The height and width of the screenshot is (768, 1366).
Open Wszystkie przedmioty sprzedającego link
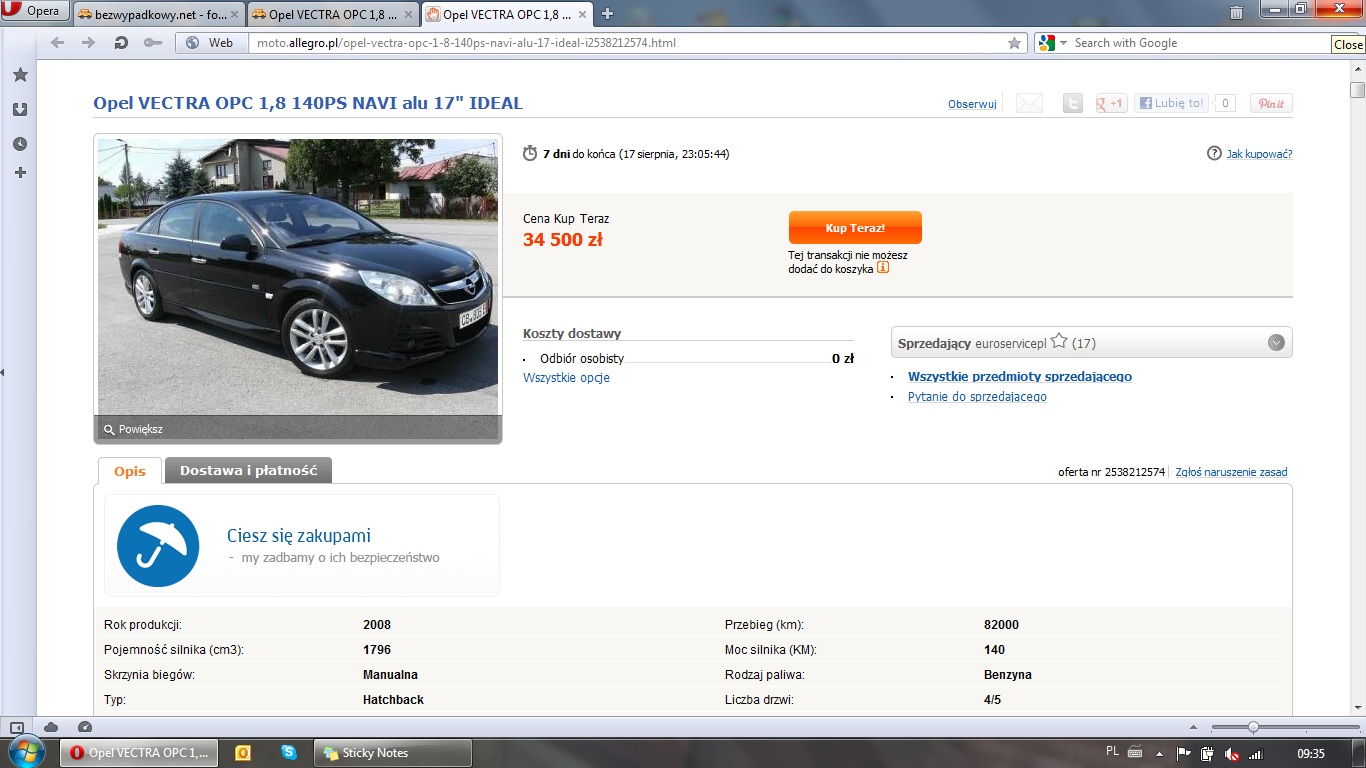click(1020, 377)
